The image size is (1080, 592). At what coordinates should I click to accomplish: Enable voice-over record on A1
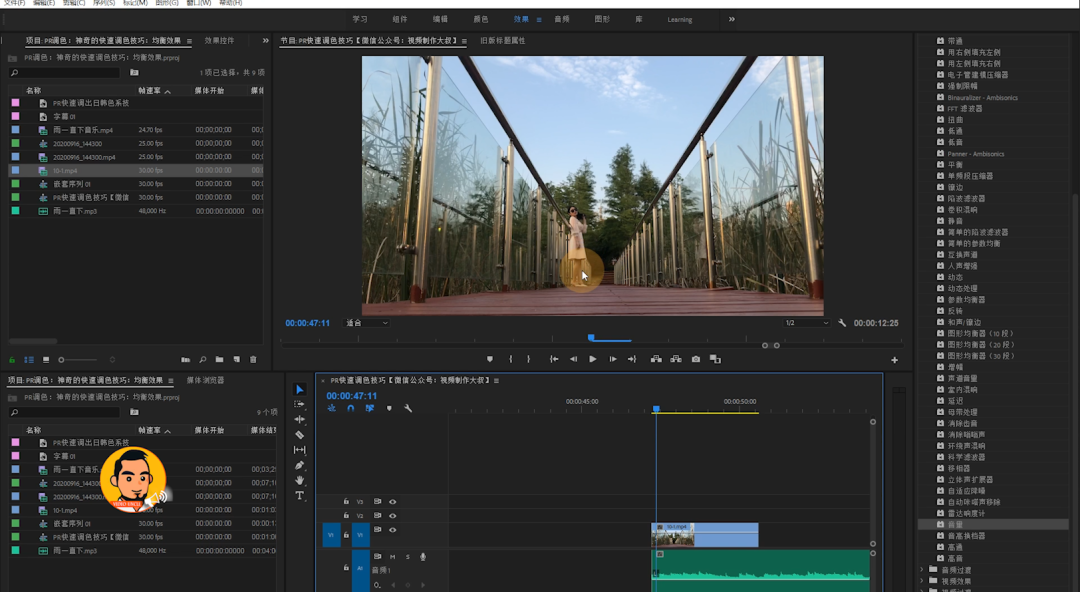coord(423,557)
